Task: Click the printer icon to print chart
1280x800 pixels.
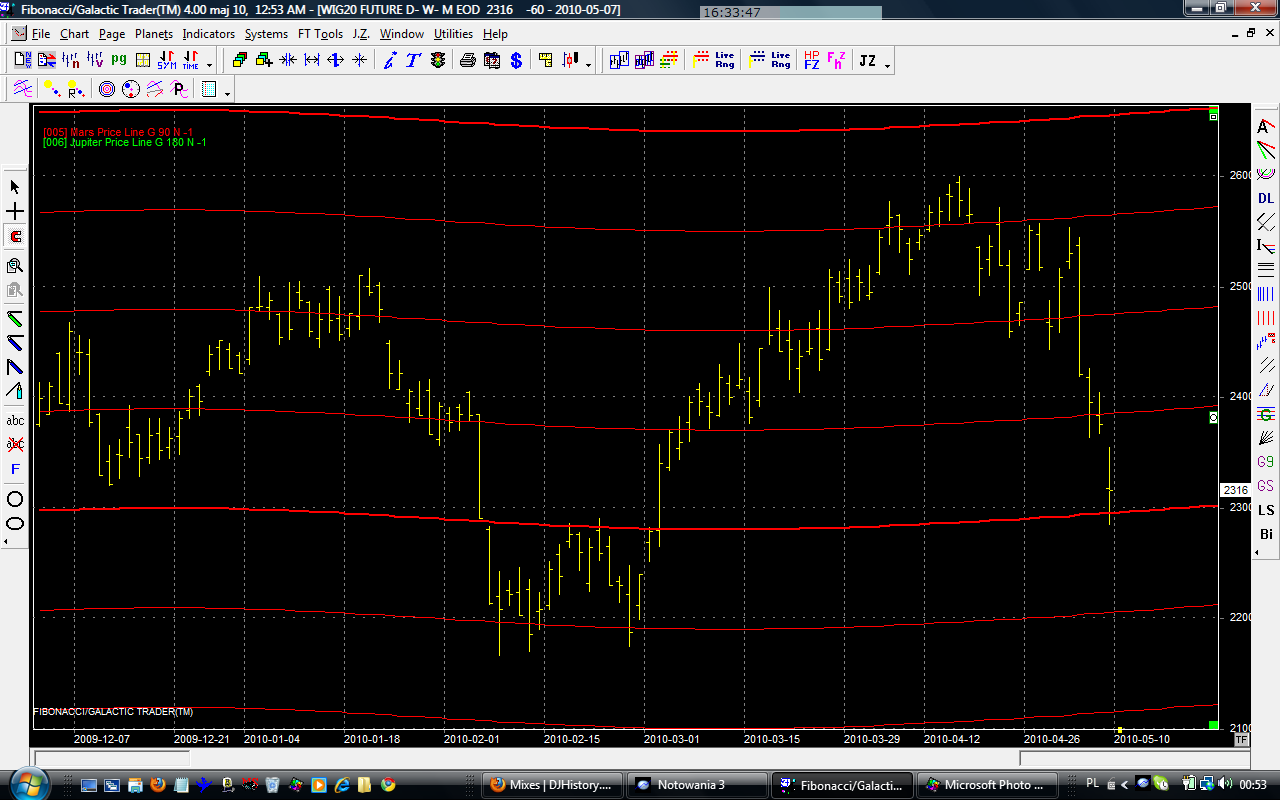Action: point(467,61)
